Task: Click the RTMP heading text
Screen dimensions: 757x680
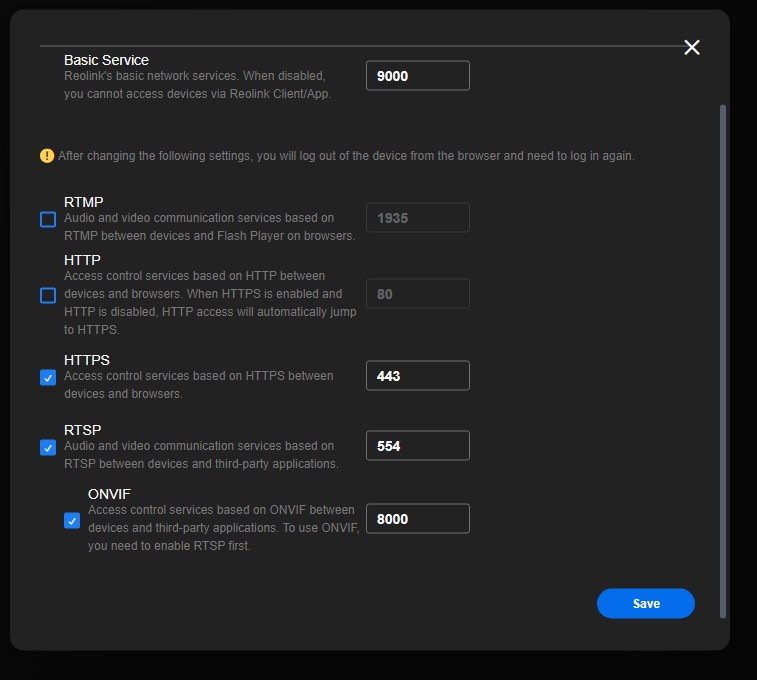Action: (x=84, y=202)
